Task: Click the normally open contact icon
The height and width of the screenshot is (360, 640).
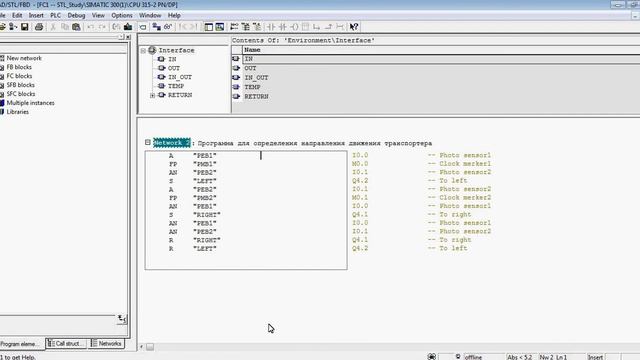Action: pos(271,27)
